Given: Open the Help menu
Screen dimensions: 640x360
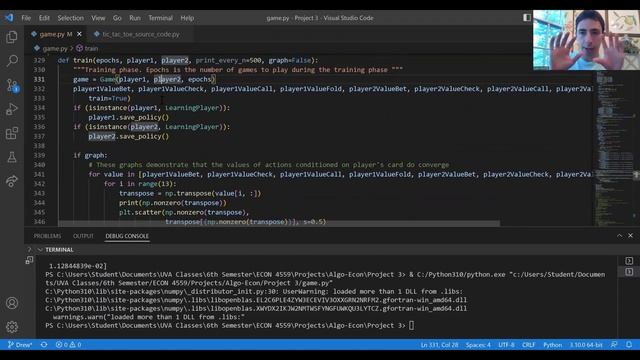Looking at the screenshot, I should click(187, 18).
